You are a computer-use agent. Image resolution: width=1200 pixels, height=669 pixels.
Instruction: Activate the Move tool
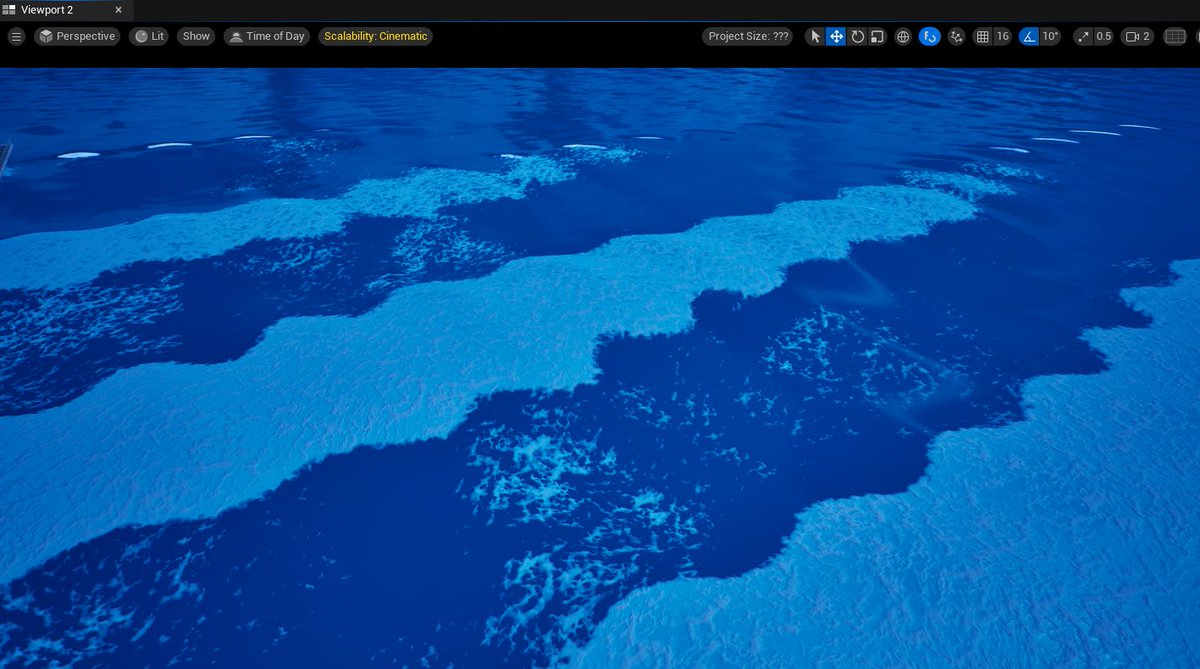click(836, 36)
